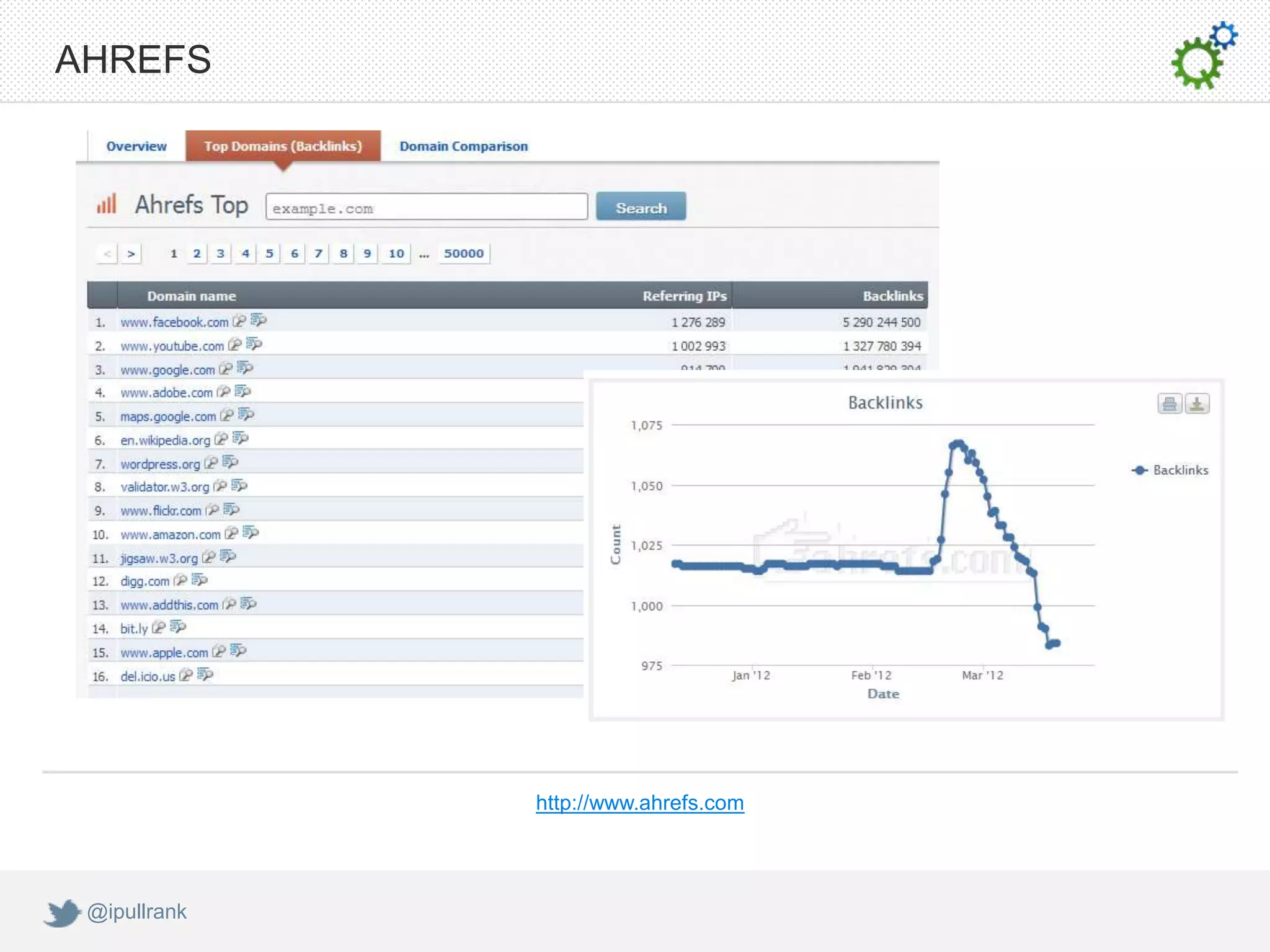Click external link icon beside www.facebook.com
Image resolution: width=1270 pixels, height=952 pixels.
pos(239,321)
